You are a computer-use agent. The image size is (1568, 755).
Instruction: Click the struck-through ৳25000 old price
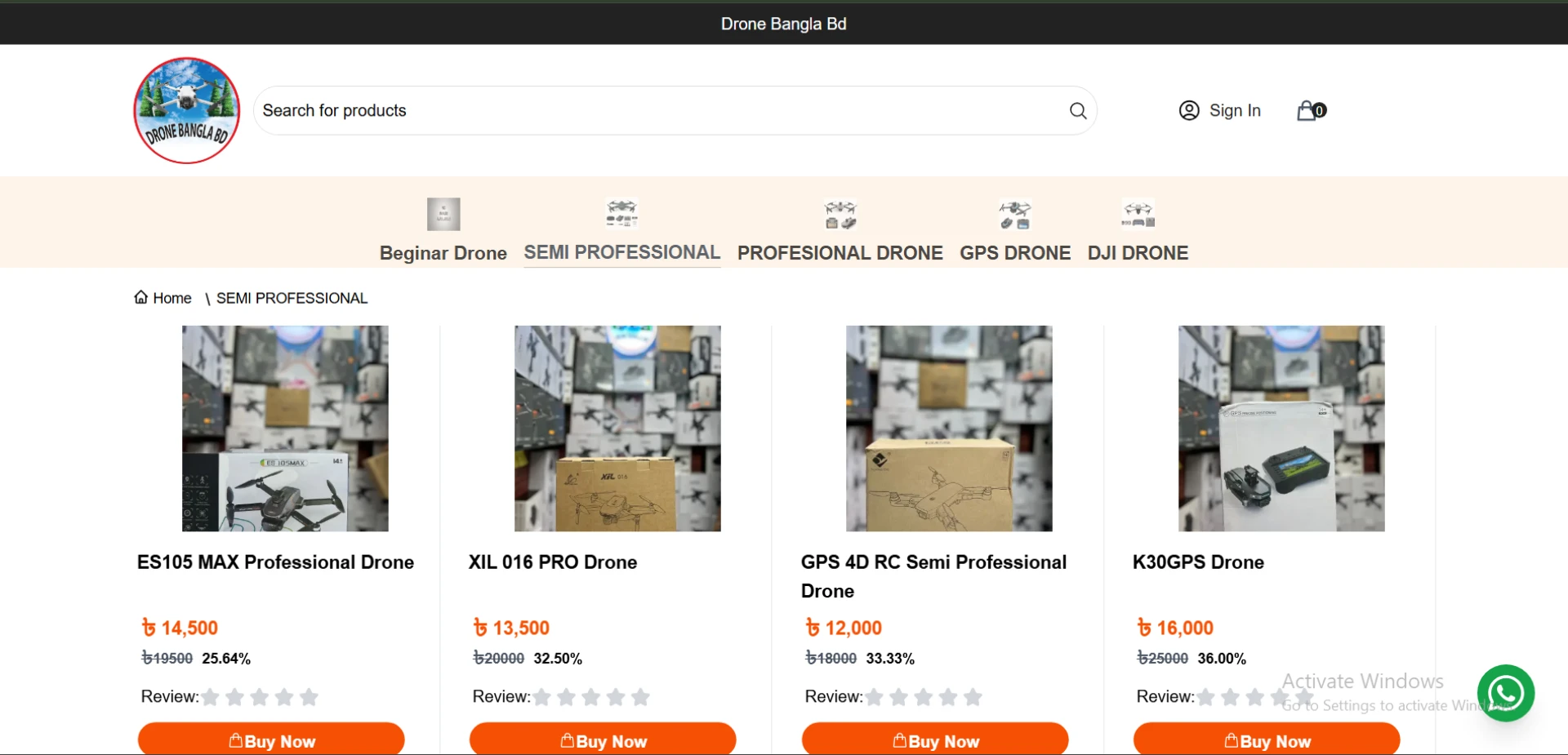pyautogui.click(x=1163, y=659)
